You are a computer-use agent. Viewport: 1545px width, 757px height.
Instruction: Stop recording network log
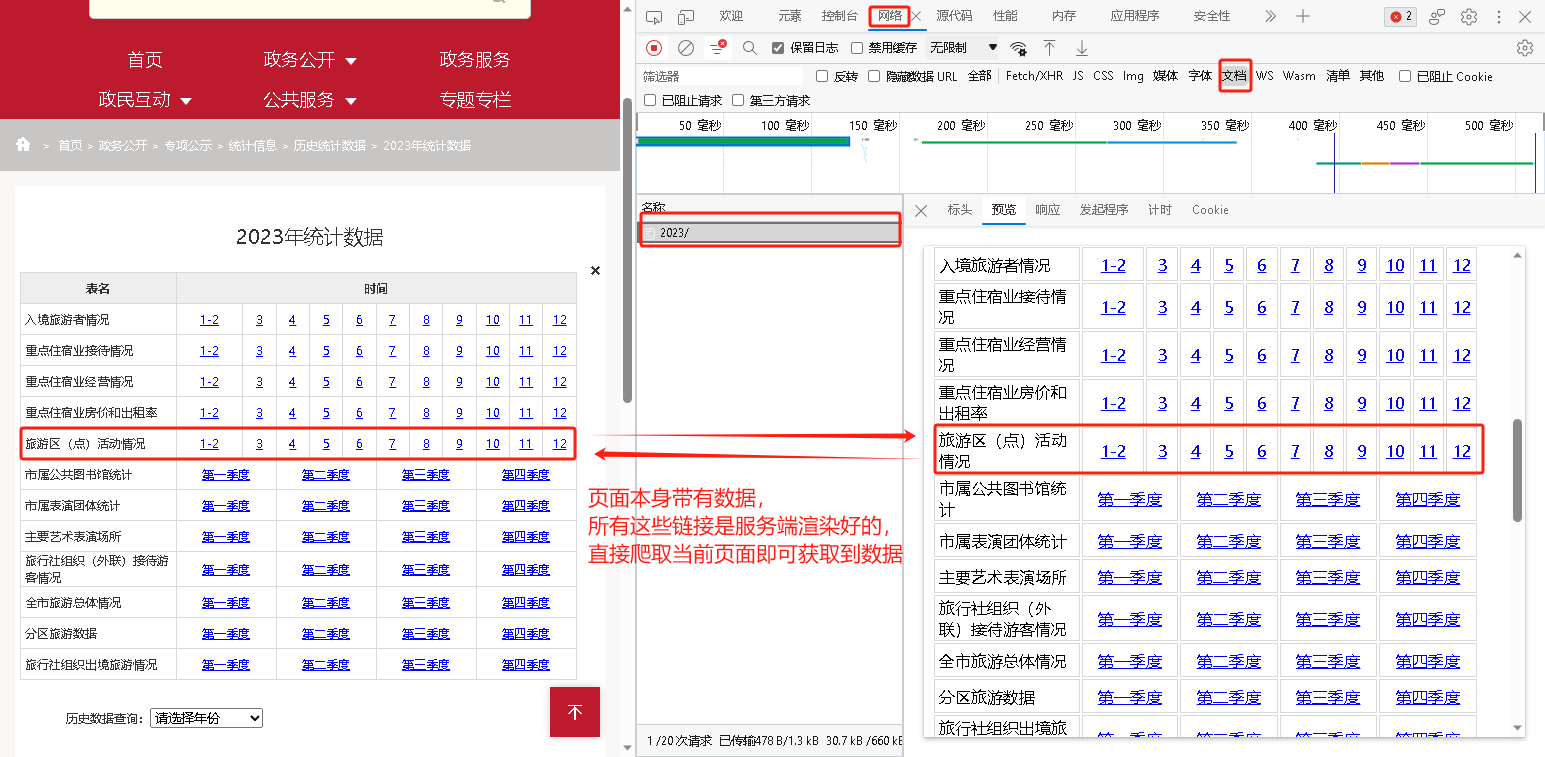click(x=654, y=47)
